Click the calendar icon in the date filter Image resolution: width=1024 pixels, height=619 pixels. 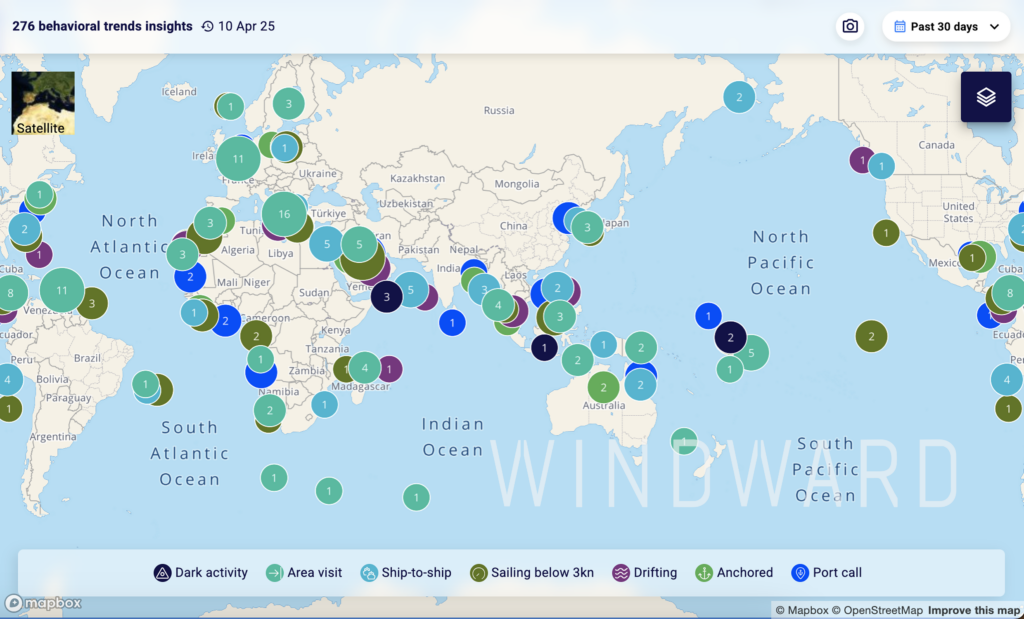(x=900, y=27)
